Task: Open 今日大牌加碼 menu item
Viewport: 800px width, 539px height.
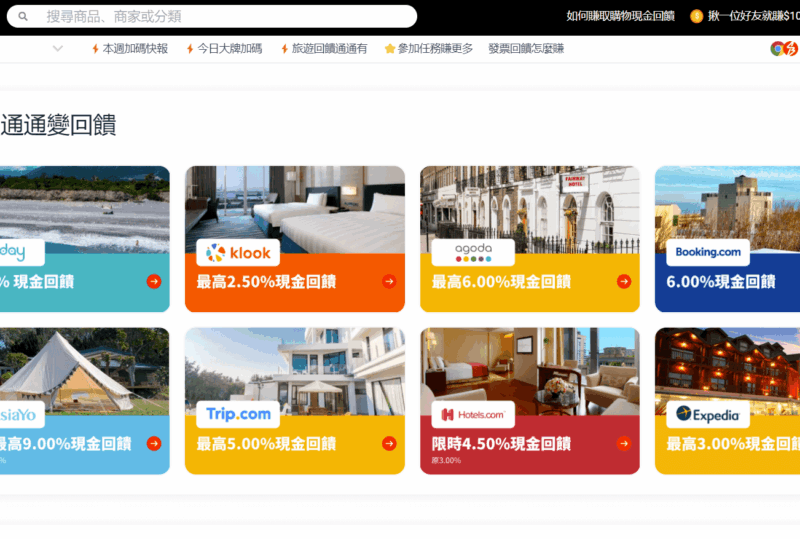Action: (x=230, y=48)
